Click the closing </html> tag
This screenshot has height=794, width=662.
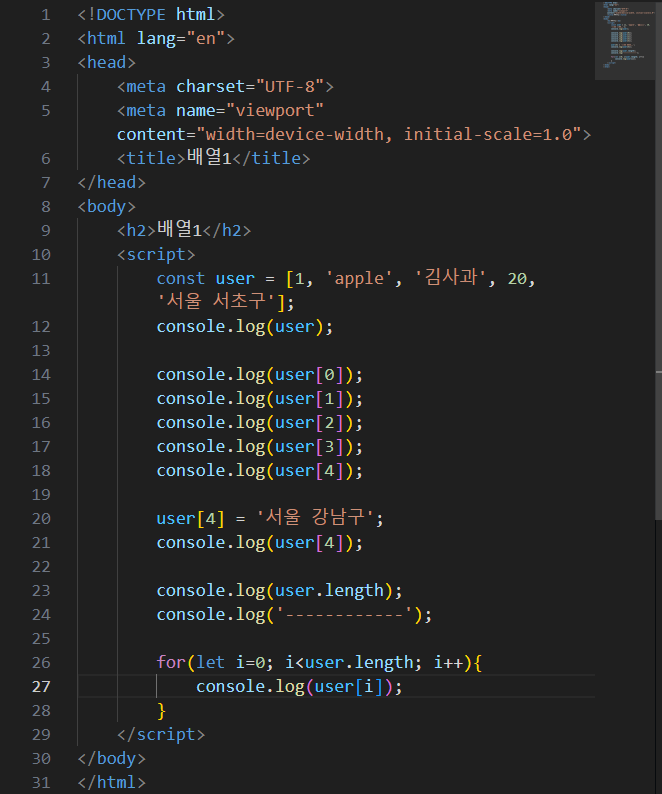pos(111,782)
